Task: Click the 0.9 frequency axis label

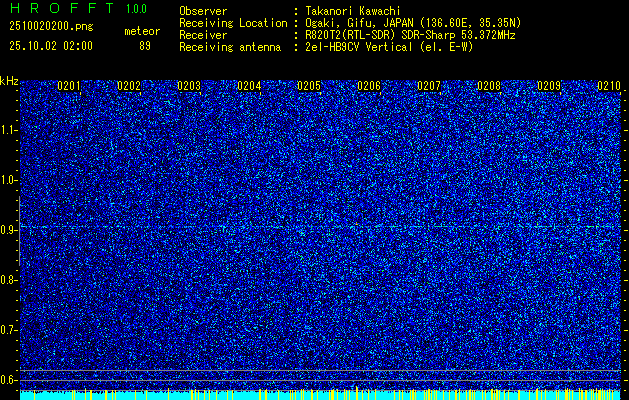Action: click(8, 230)
